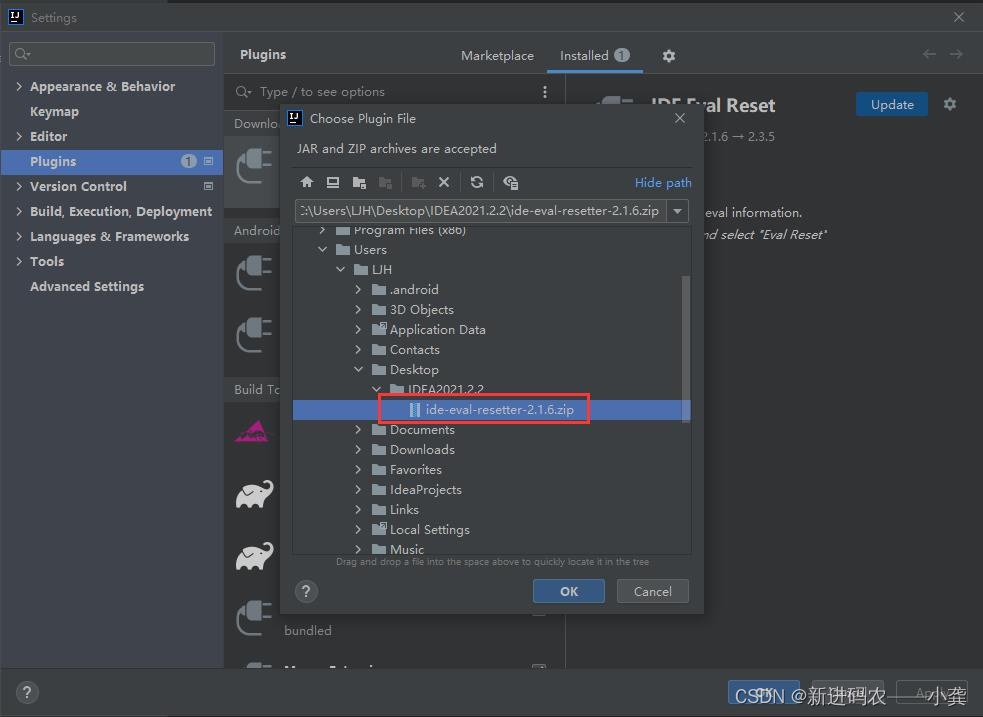Select the Contacts folder
Viewport: 983px width, 717px height.
coord(414,350)
